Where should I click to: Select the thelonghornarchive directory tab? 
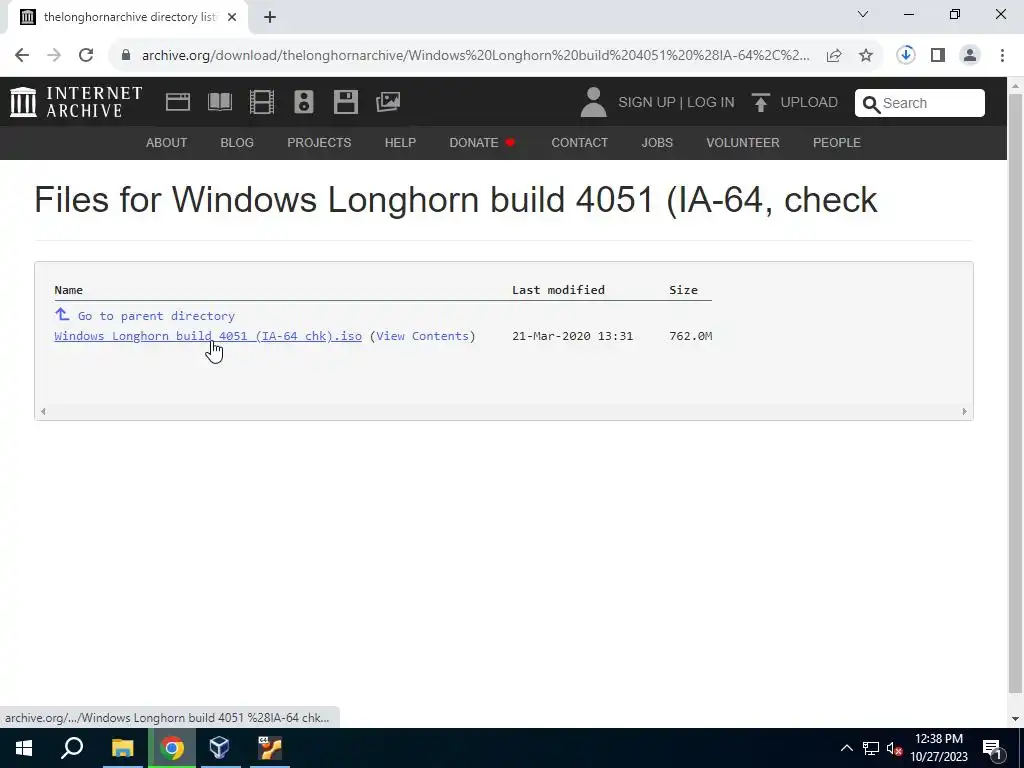[128, 17]
